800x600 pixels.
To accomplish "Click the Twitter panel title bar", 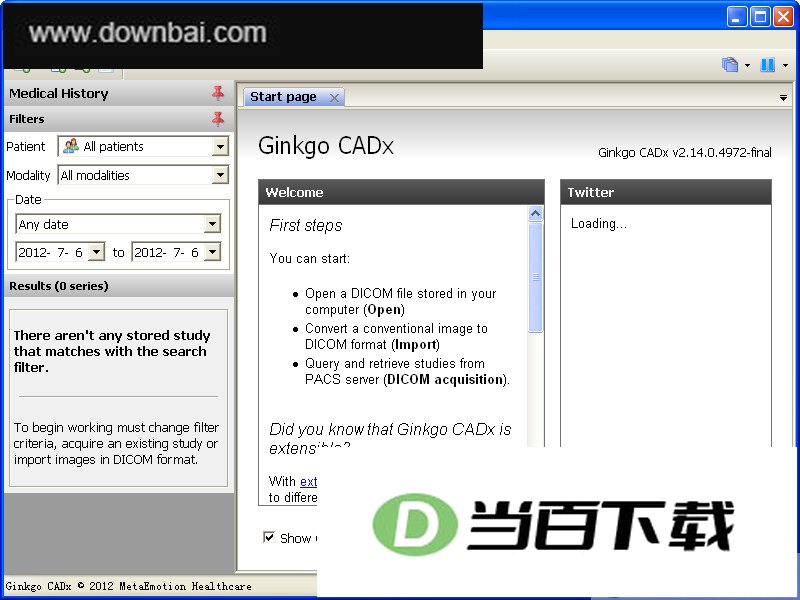I will (x=666, y=192).
